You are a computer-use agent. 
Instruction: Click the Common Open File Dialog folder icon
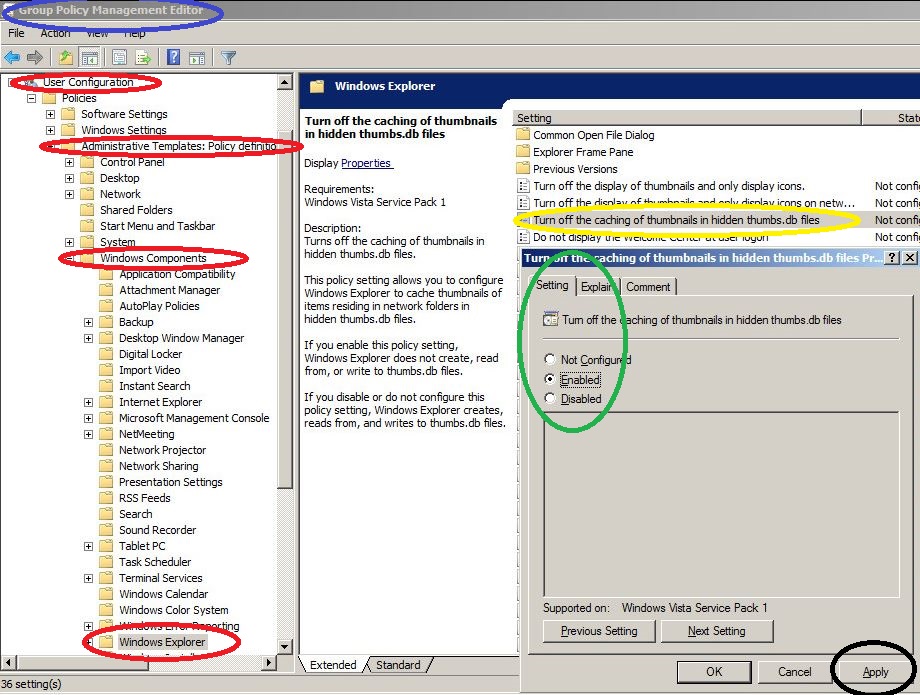click(523, 135)
